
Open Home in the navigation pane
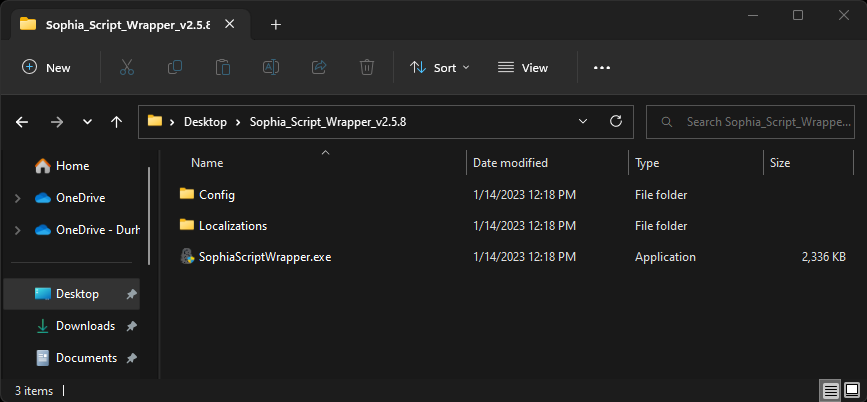pyautogui.click(x=71, y=165)
